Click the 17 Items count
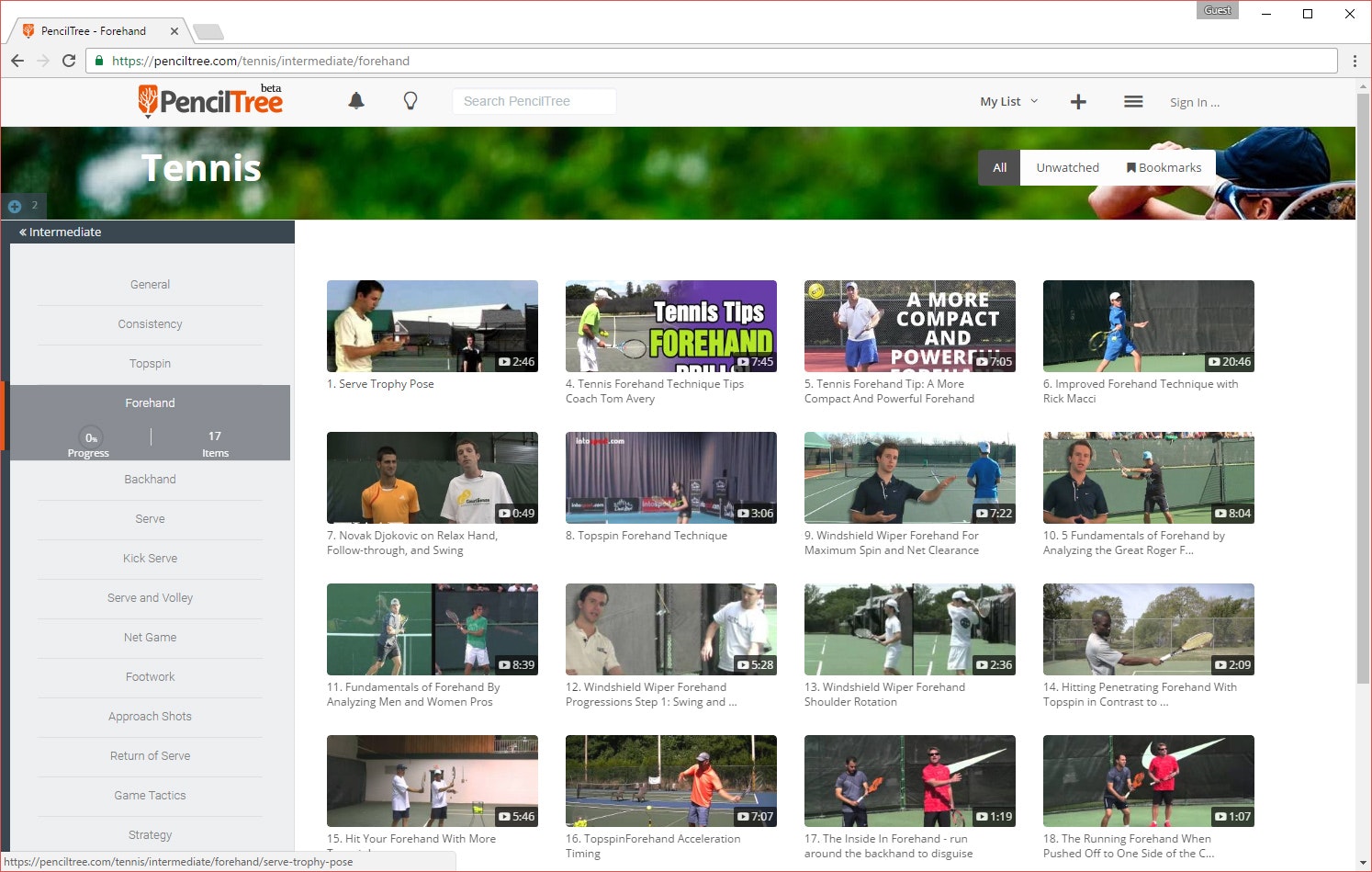The image size is (1372, 872). coord(215,444)
